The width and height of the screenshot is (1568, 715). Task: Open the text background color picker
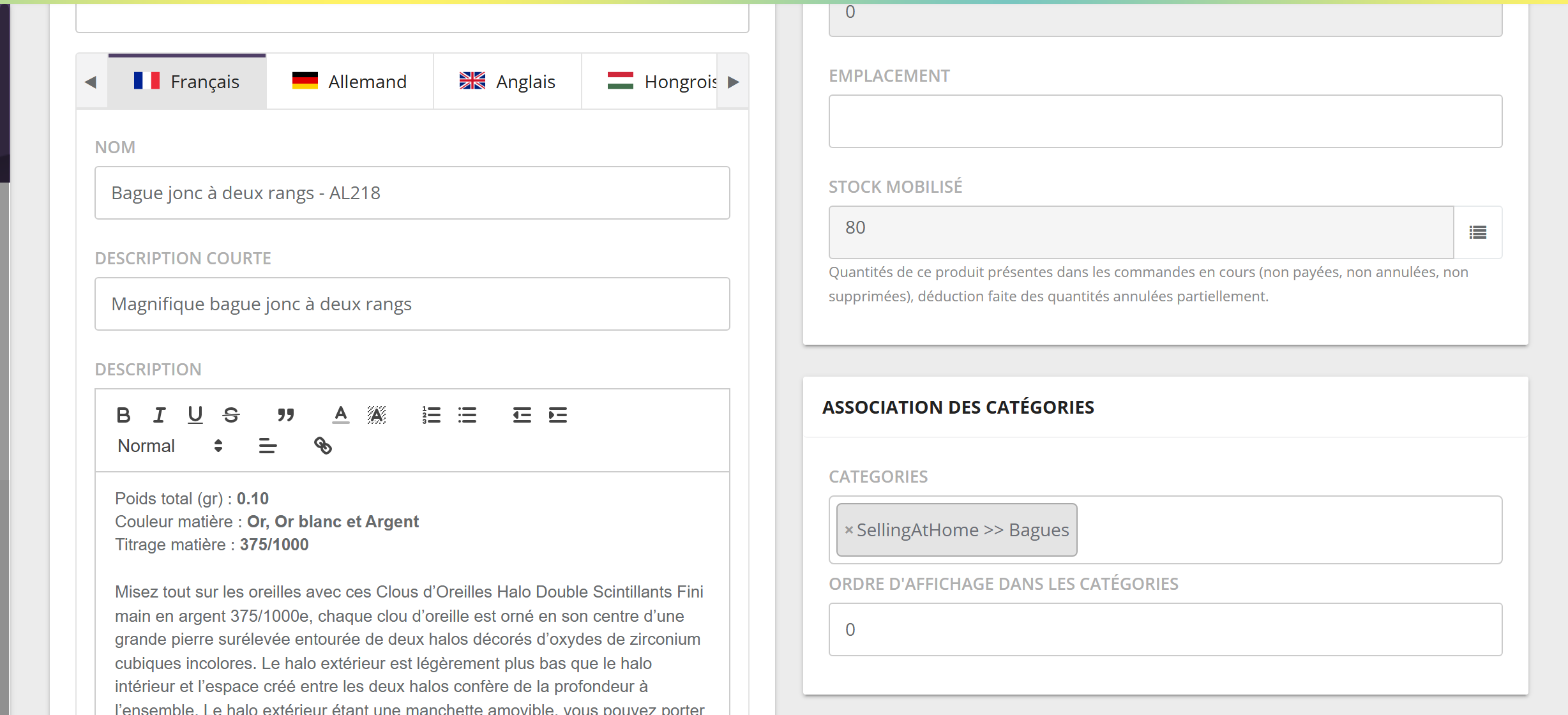(377, 415)
